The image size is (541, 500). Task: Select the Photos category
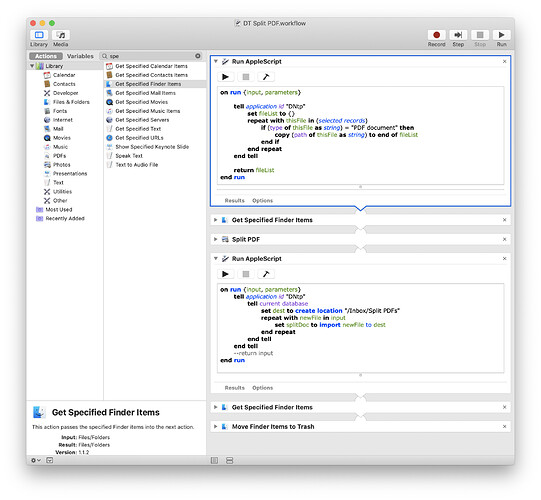pos(61,165)
